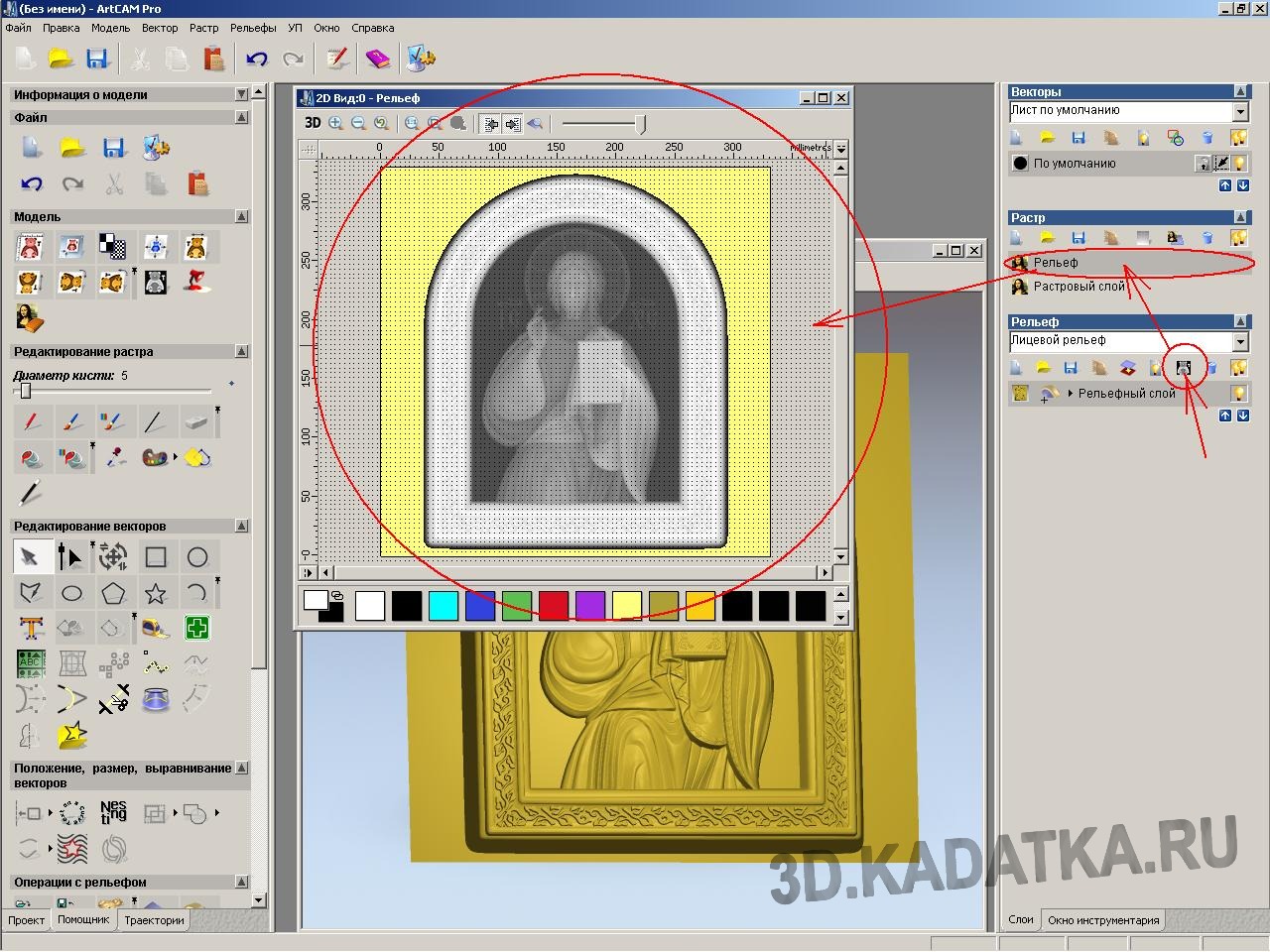Toggle all vector layers visibility bulbs

[x=1238, y=138]
